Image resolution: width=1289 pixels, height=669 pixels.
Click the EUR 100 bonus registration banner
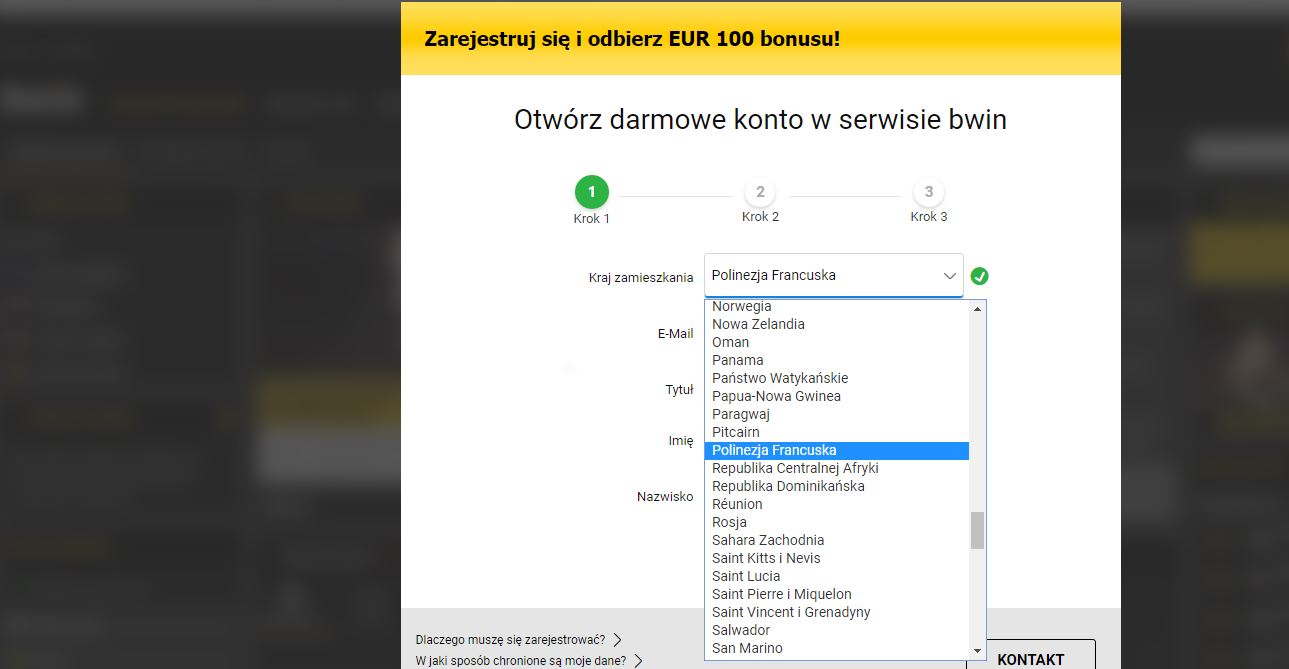(760, 39)
